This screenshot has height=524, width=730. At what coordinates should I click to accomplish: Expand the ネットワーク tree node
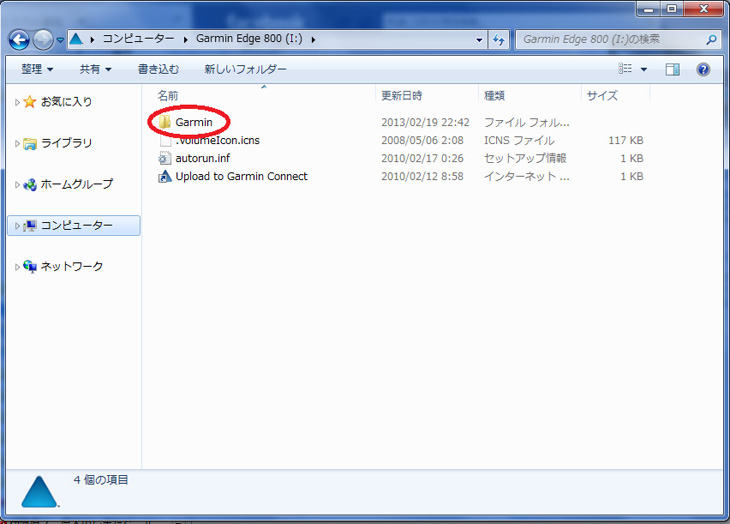click(x=17, y=267)
